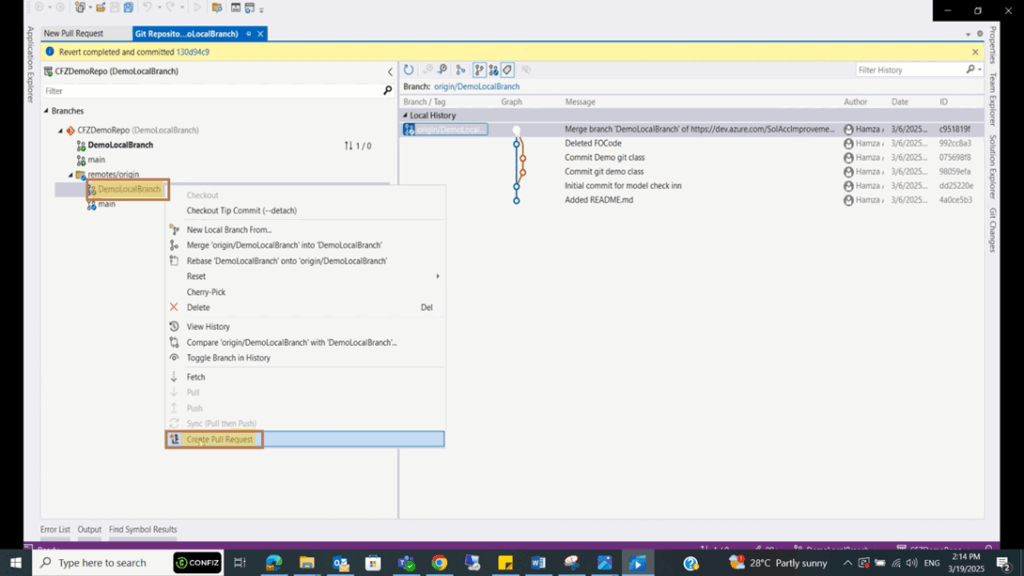Toggle Show Local Branches in history toolbar
Image resolution: width=1024 pixels, height=576 pixels.
479,70
